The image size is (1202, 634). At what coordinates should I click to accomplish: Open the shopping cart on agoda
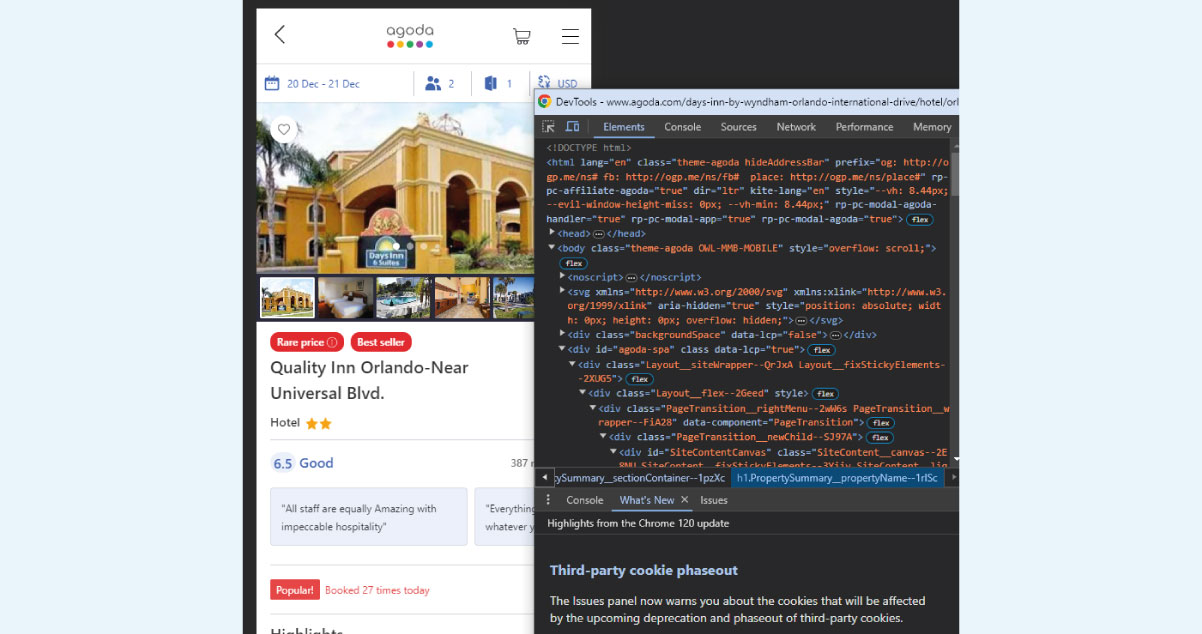tap(521, 36)
